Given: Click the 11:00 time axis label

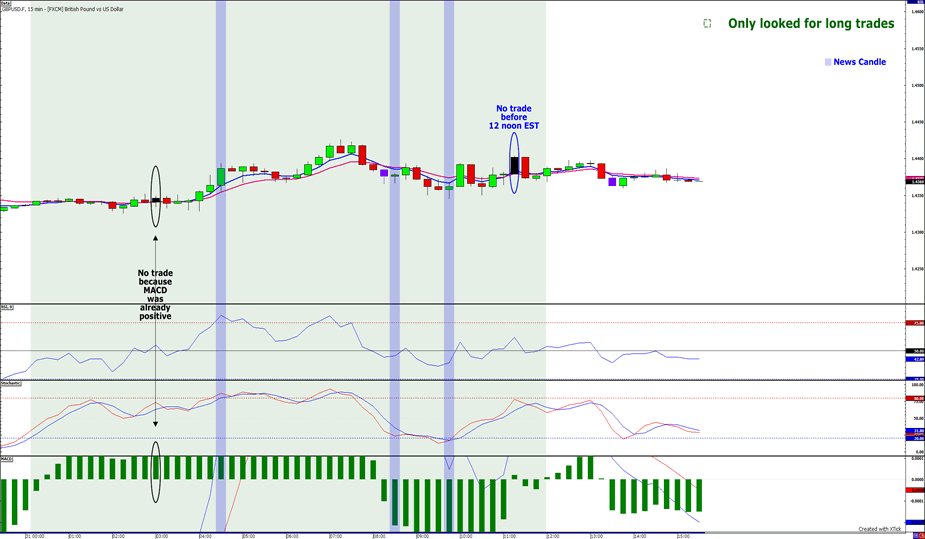Looking at the screenshot, I should [510, 536].
